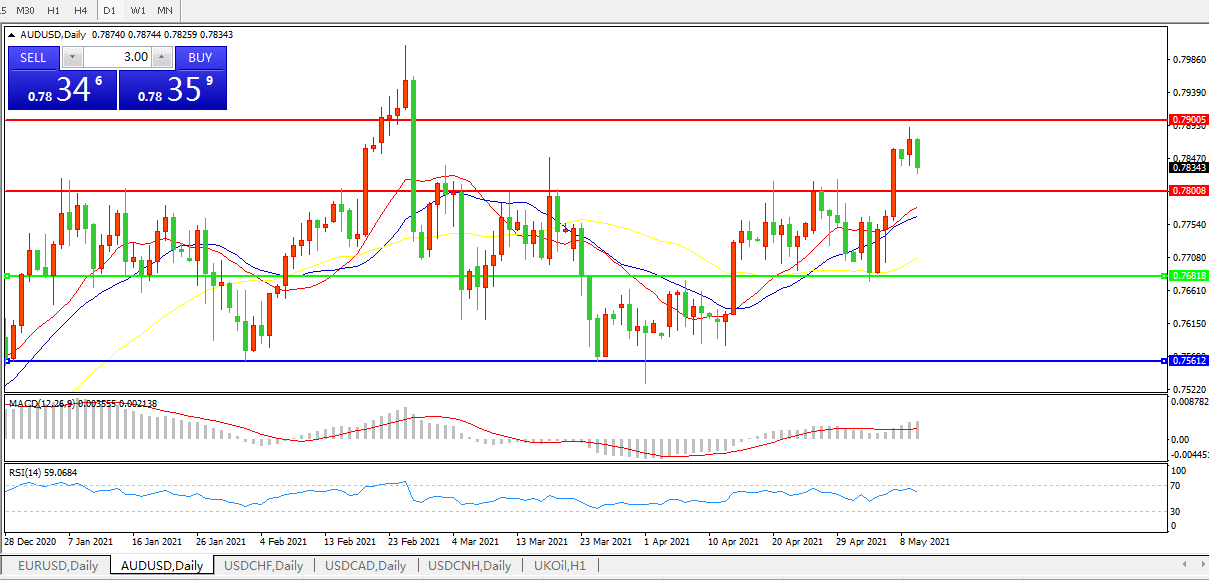Go to the USDCNH,Daily chart tab
1209x583 pixels.
tap(470, 566)
